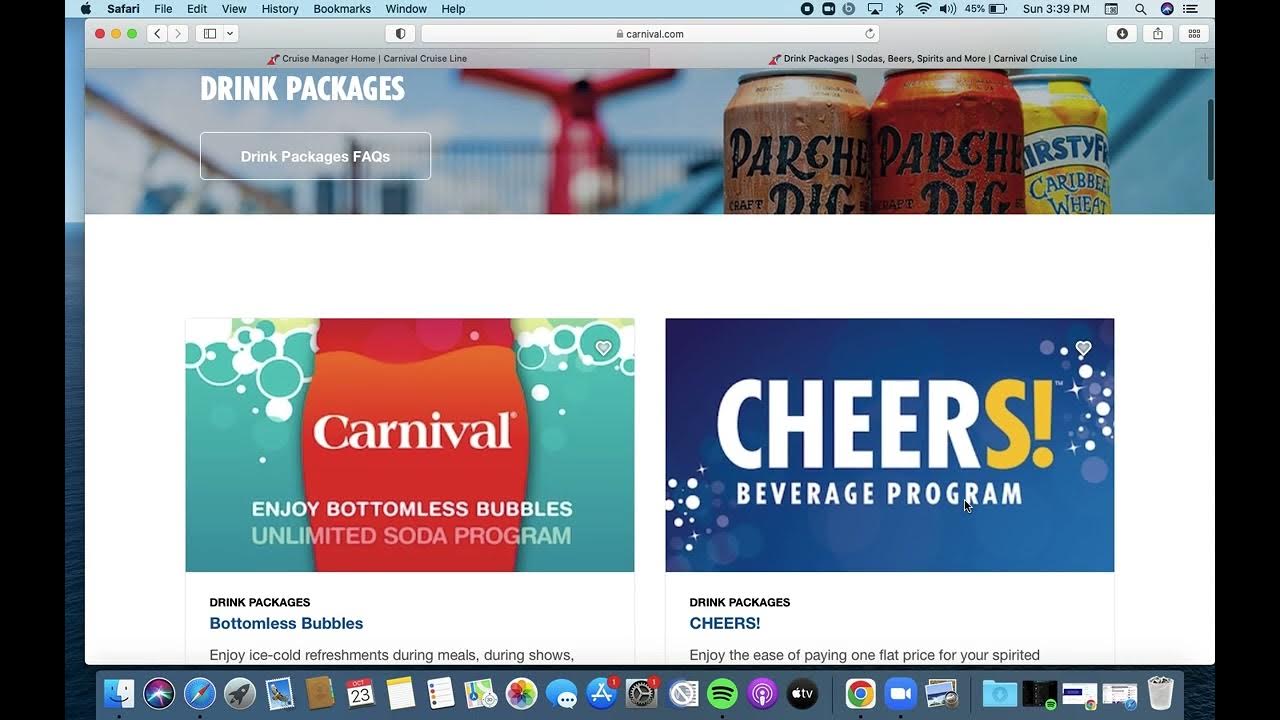Viewport: 1280px width, 720px height.
Task: Favorite the CHEERS! package heart icon
Action: 1083,348
